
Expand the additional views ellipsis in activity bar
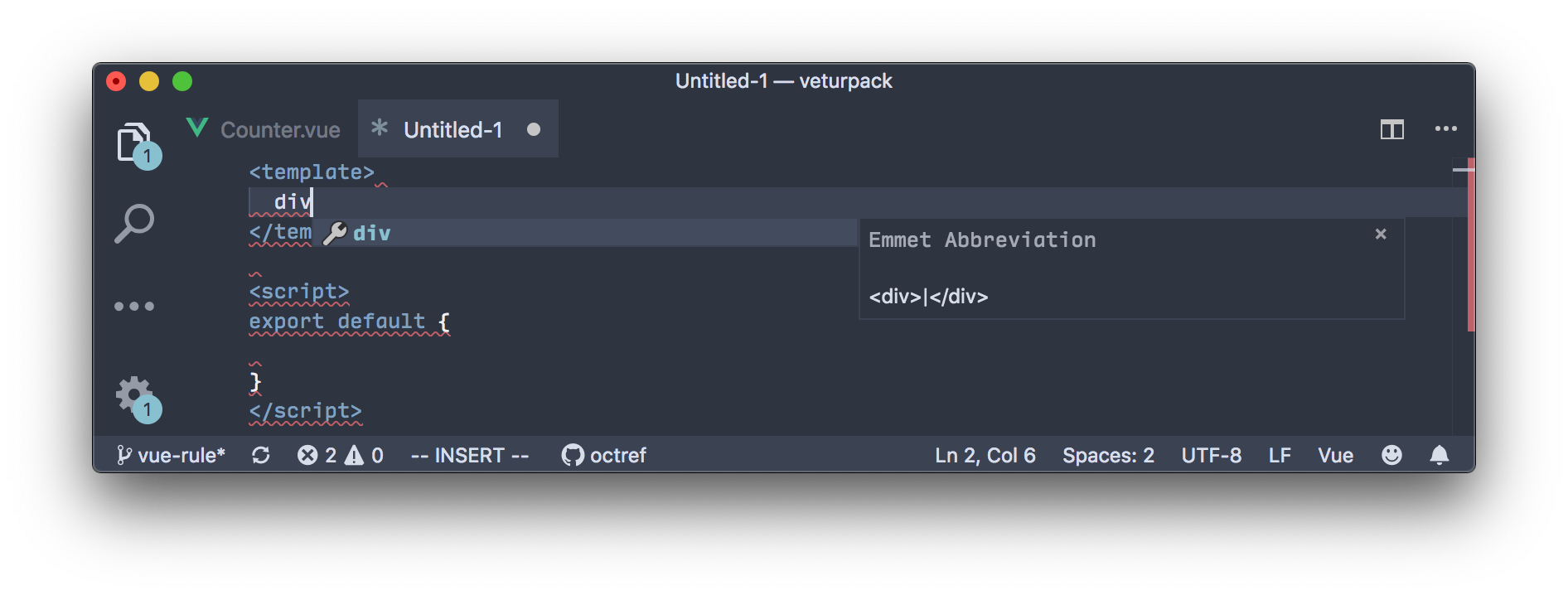click(133, 306)
